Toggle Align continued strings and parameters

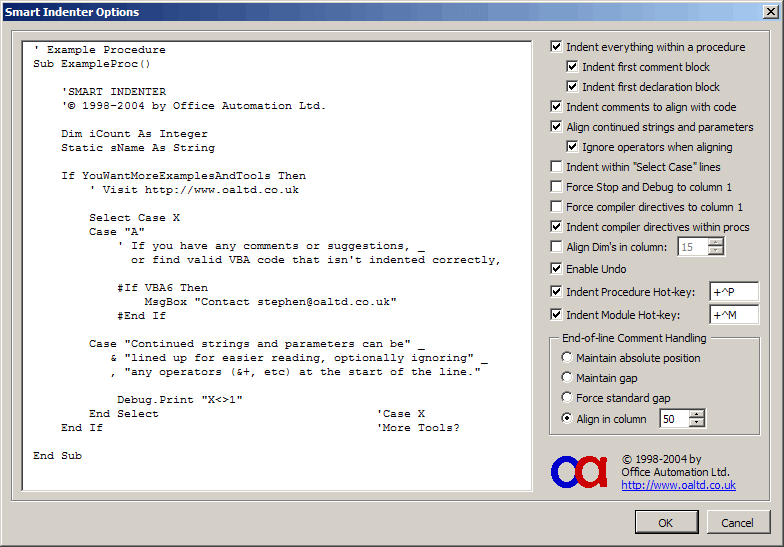(x=556, y=126)
